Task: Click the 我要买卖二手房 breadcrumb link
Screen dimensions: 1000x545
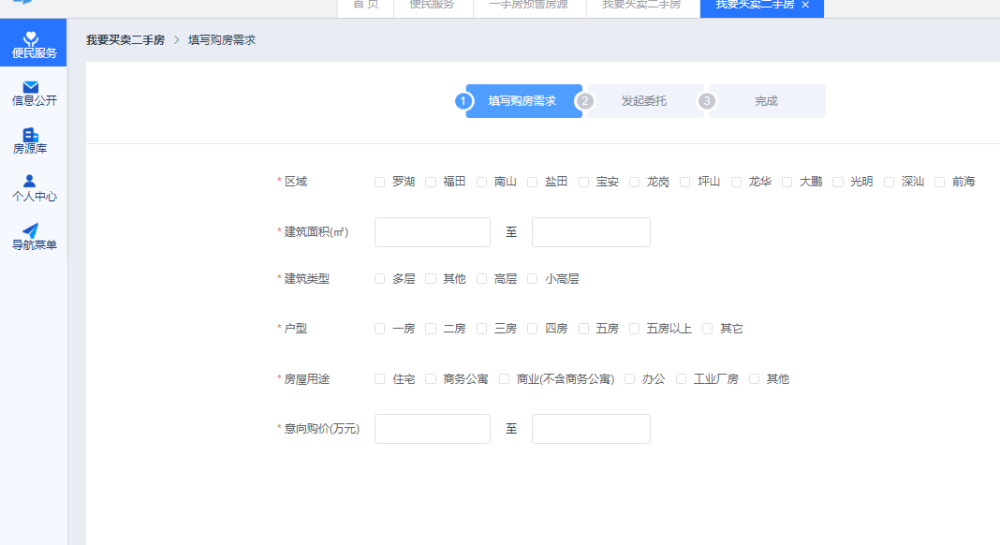Action: pyautogui.click(x=126, y=40)
